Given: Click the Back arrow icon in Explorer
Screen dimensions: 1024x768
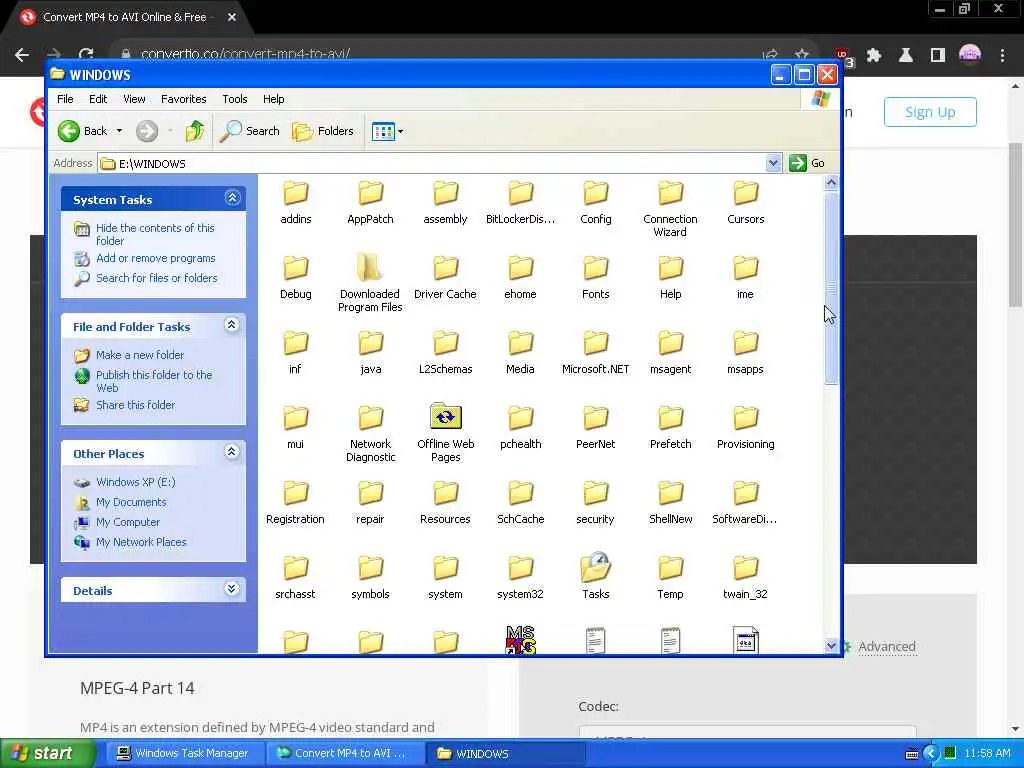Looking at the screenshot, I should click(69, 131).
